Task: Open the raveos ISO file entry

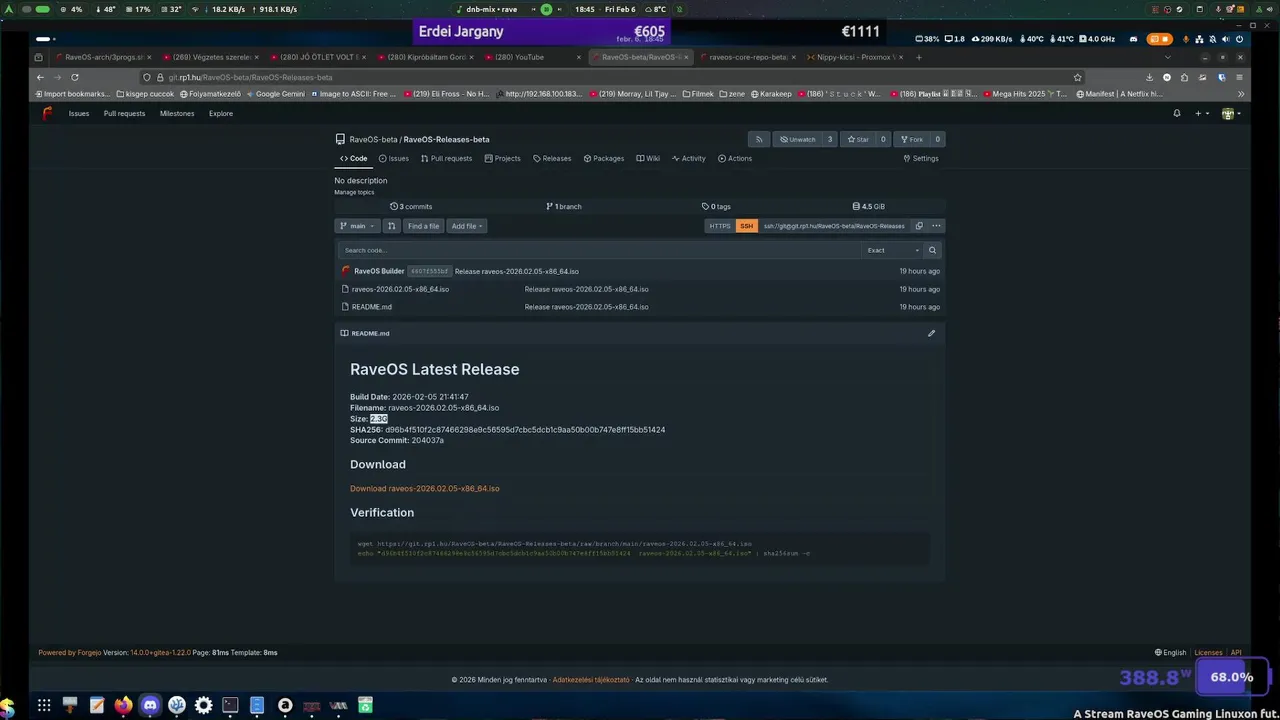Action: (400, 289)
